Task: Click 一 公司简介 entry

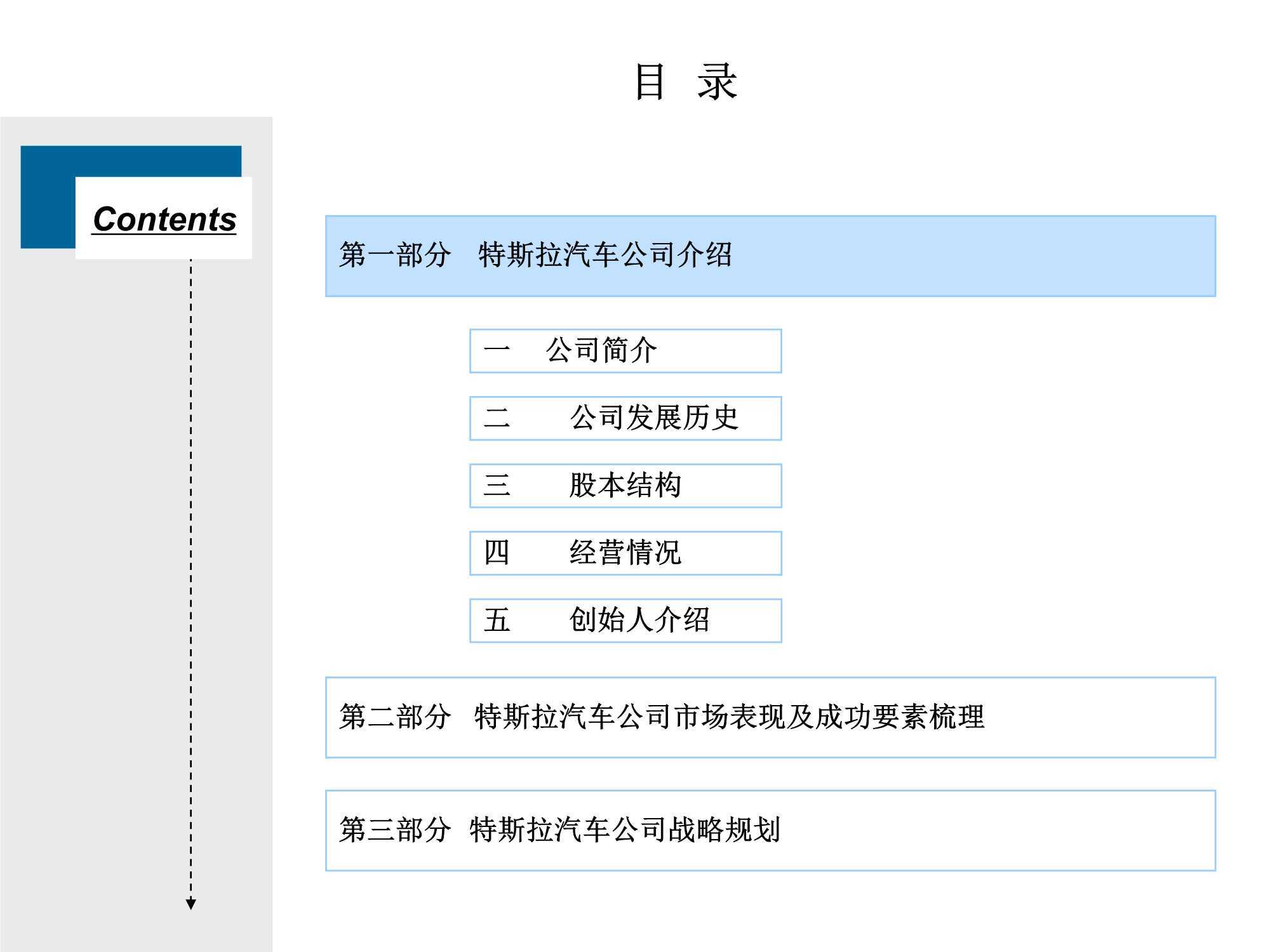Action: 625,351
